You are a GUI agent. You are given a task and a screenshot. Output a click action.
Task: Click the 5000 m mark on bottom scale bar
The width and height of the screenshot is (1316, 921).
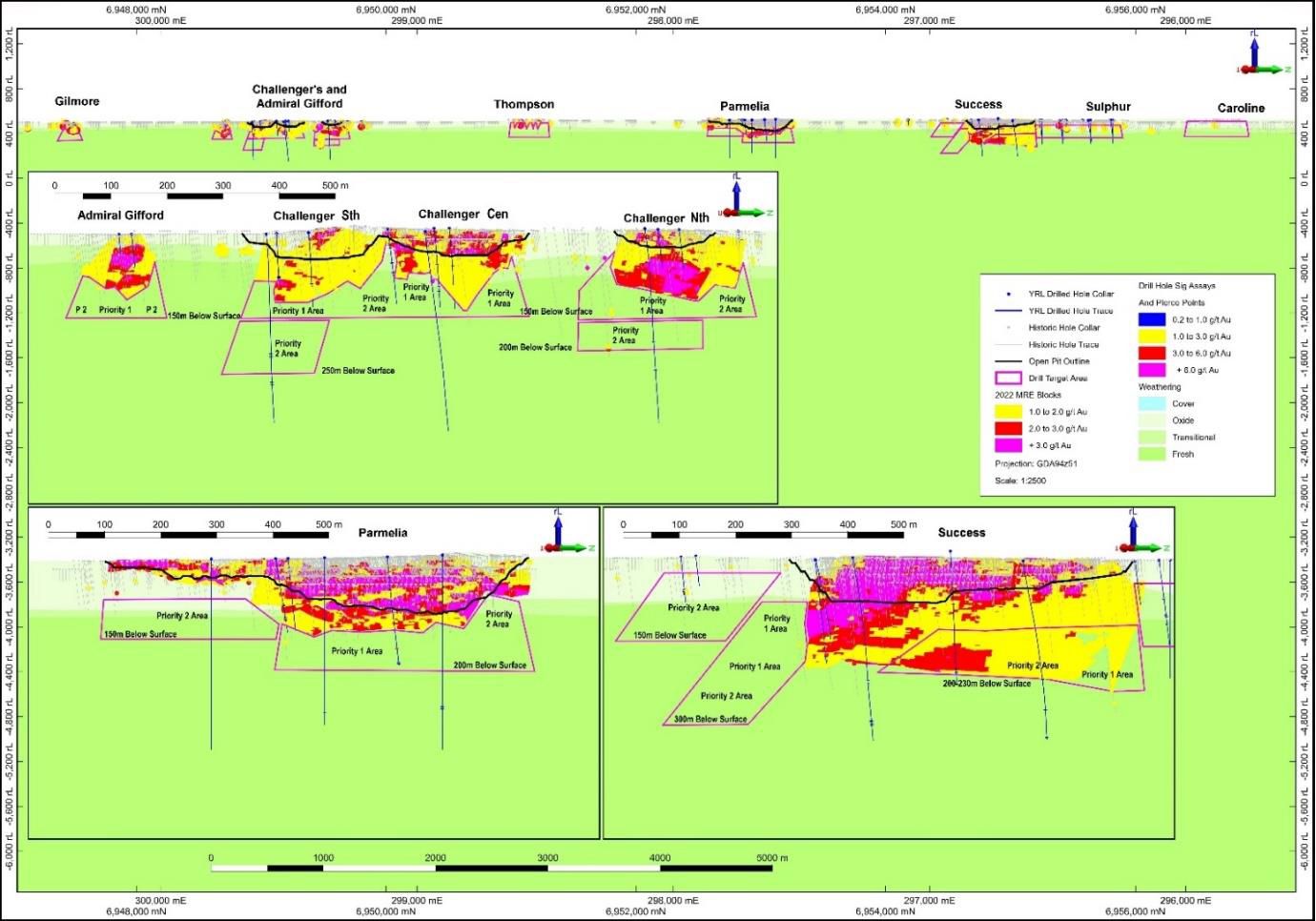(x=772, y=858)
